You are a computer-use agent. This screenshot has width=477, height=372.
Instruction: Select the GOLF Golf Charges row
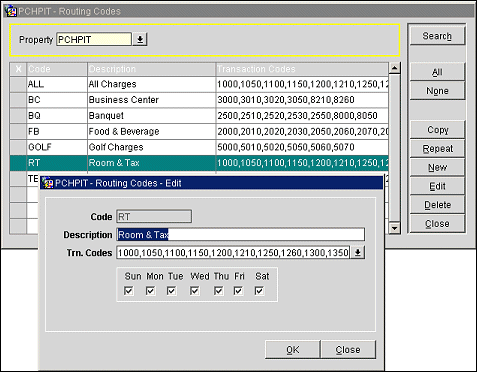[199, 147]
